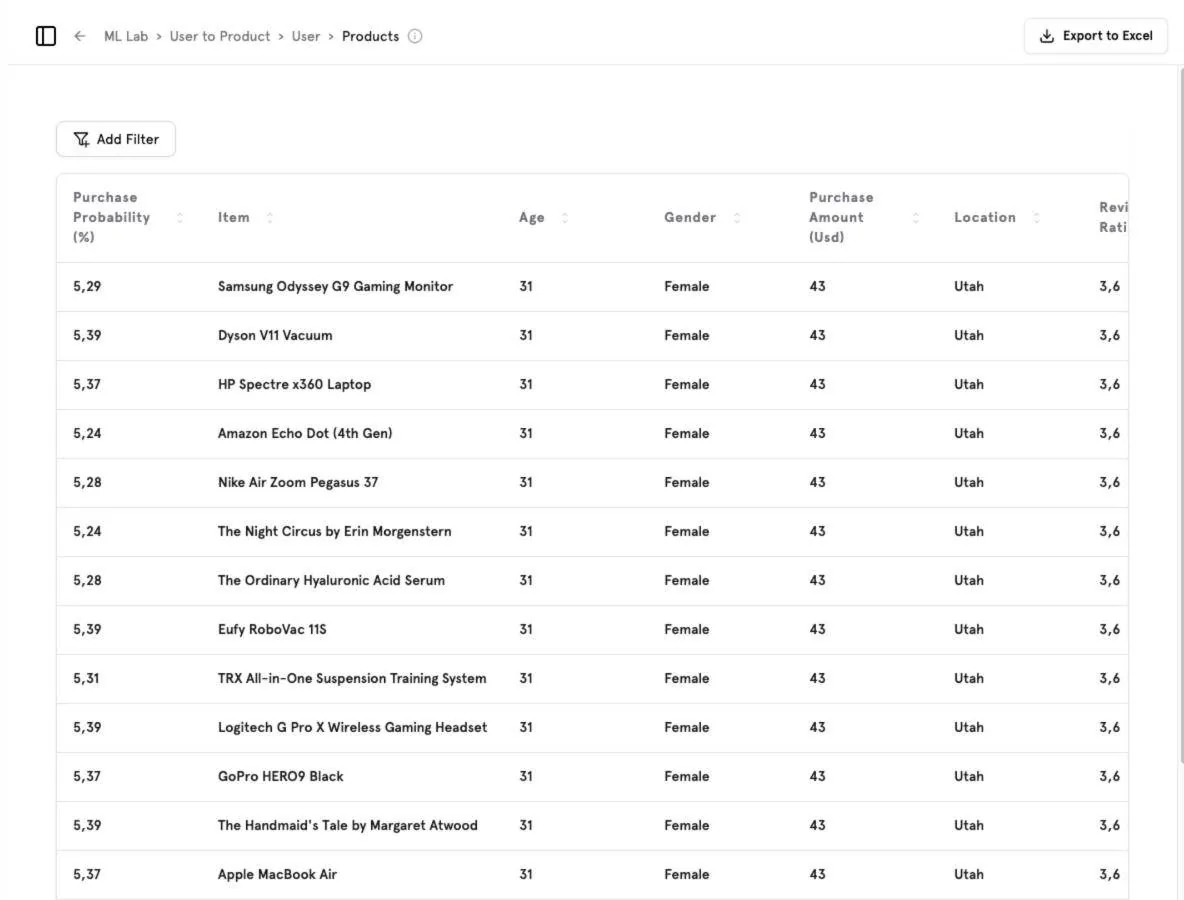Toggle the sidebar panel icon
This screenshot has height=900, width=1184.
pyautogui.click(x=46, y=35)
